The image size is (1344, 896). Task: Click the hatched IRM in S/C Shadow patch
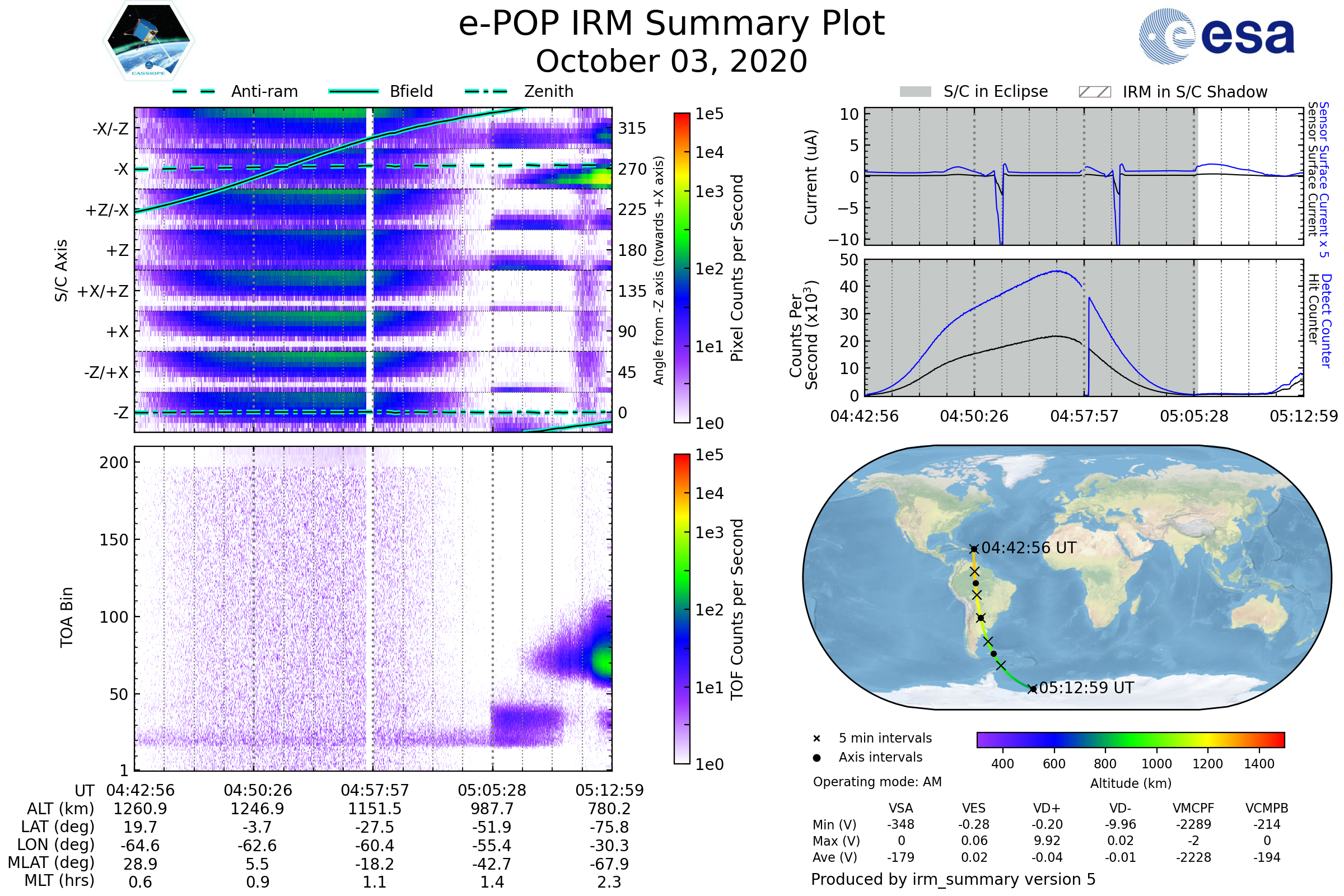pos(1094,92)
